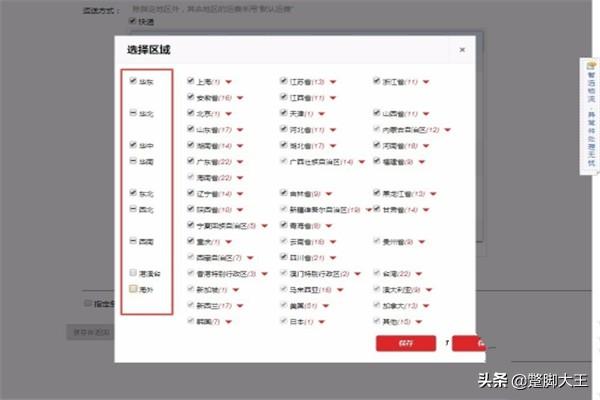600x400 pixels.
Task: Expand cities arrow next to 河北省
Action: click(x=333, y=130)
